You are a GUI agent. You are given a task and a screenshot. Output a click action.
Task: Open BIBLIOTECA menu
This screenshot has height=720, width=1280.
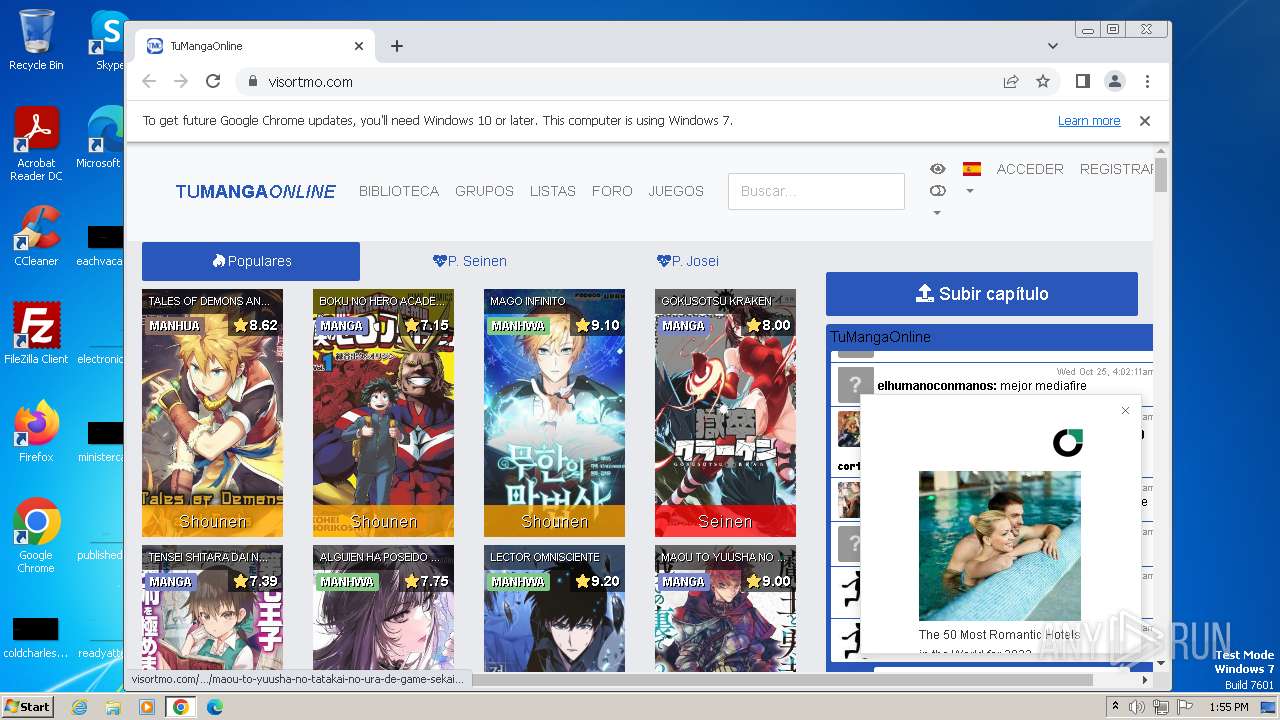[399, 191]
